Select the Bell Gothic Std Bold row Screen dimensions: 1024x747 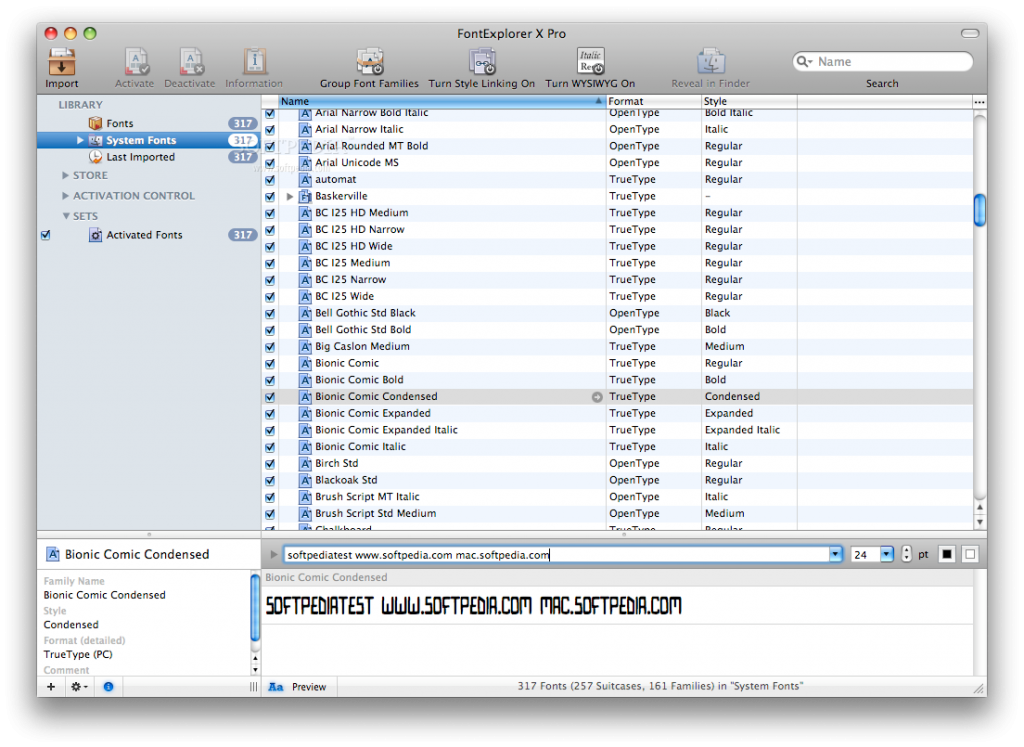pyautogui.click(x=617, y=330)
